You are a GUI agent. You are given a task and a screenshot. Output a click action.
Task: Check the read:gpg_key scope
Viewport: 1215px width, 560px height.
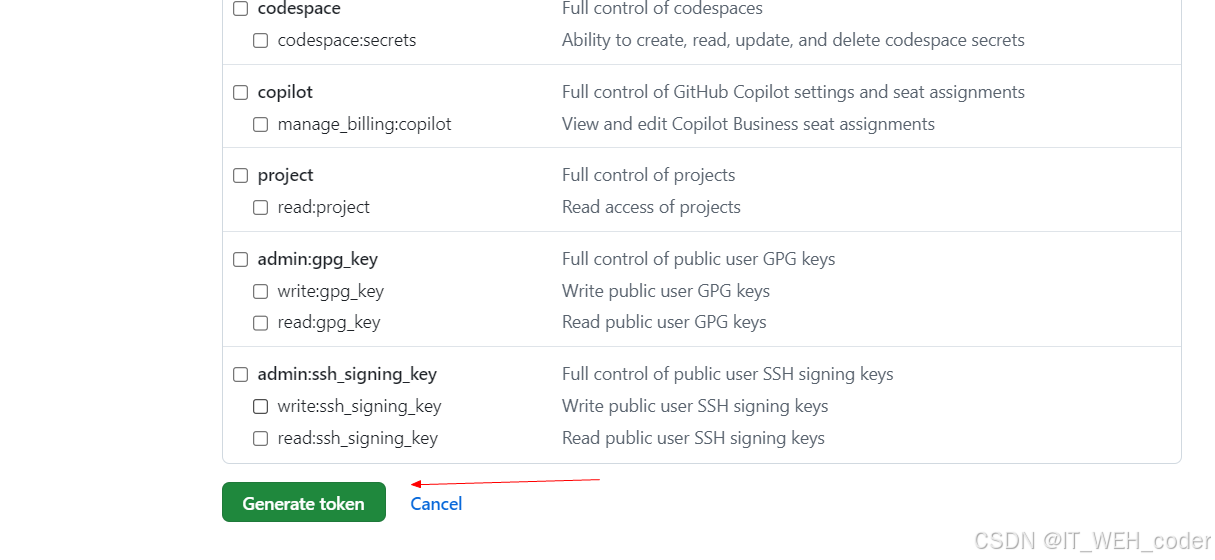click(260, 323)
